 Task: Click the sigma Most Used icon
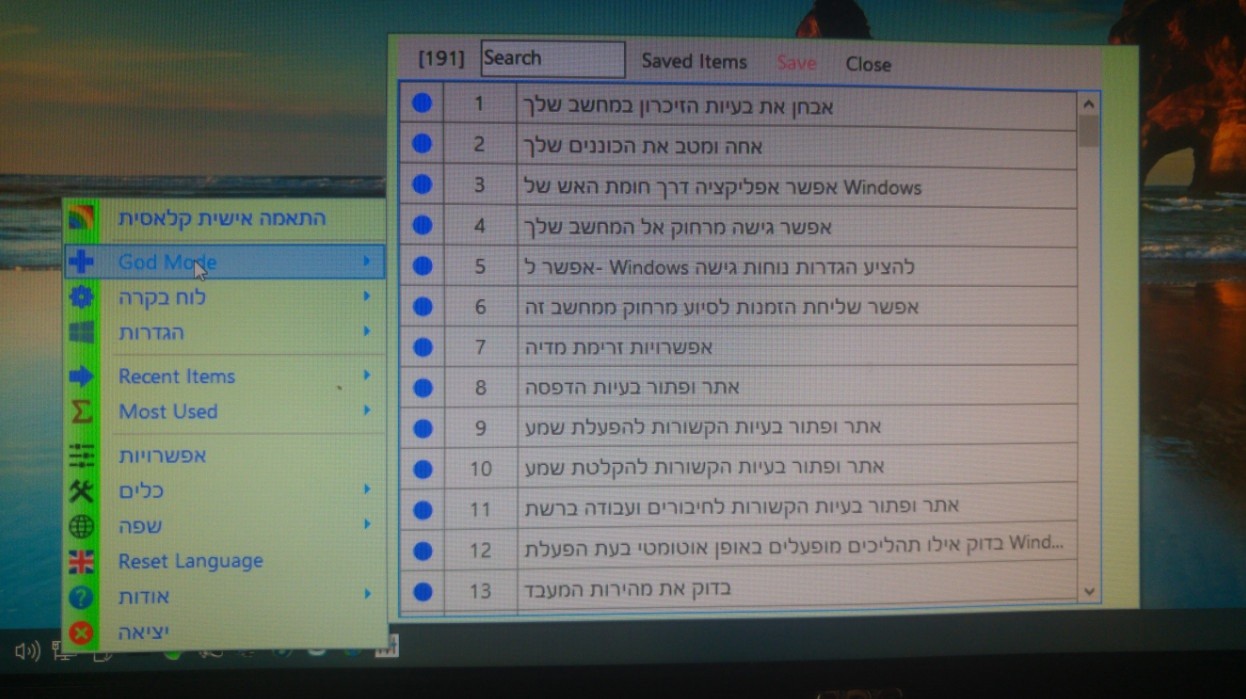coord(81,411)
